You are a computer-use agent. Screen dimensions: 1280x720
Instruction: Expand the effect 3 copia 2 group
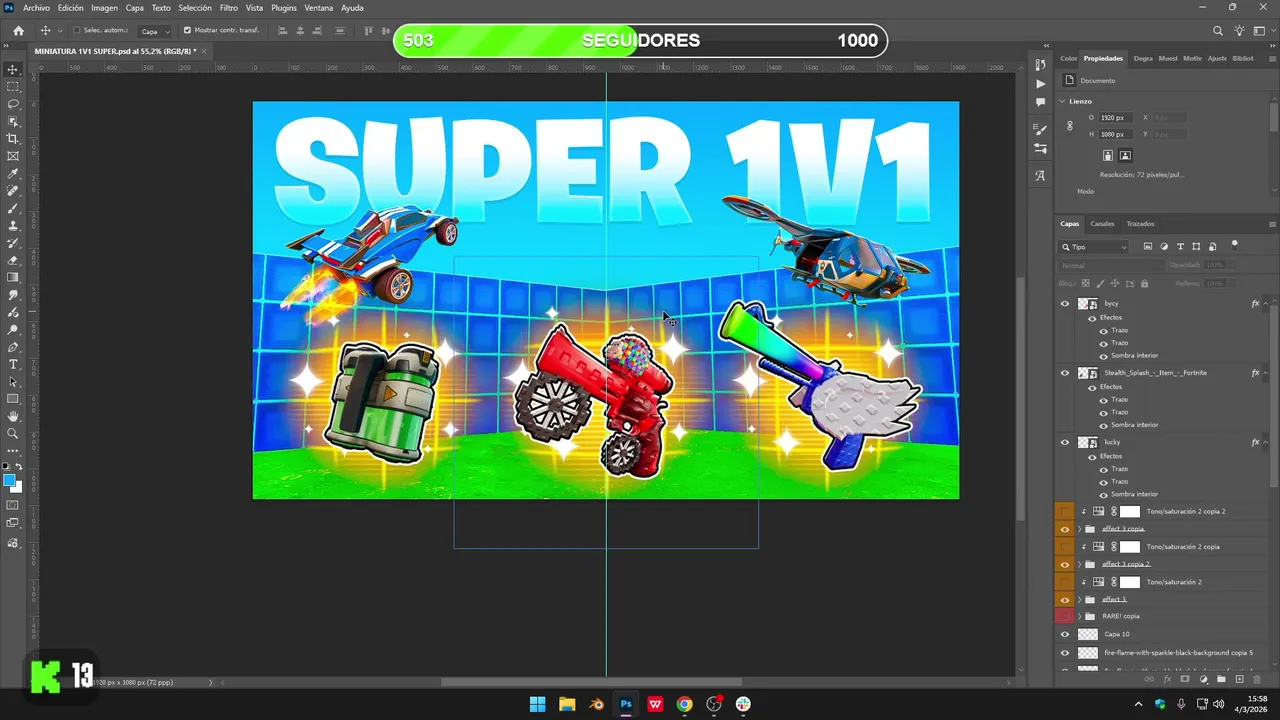1081,564
